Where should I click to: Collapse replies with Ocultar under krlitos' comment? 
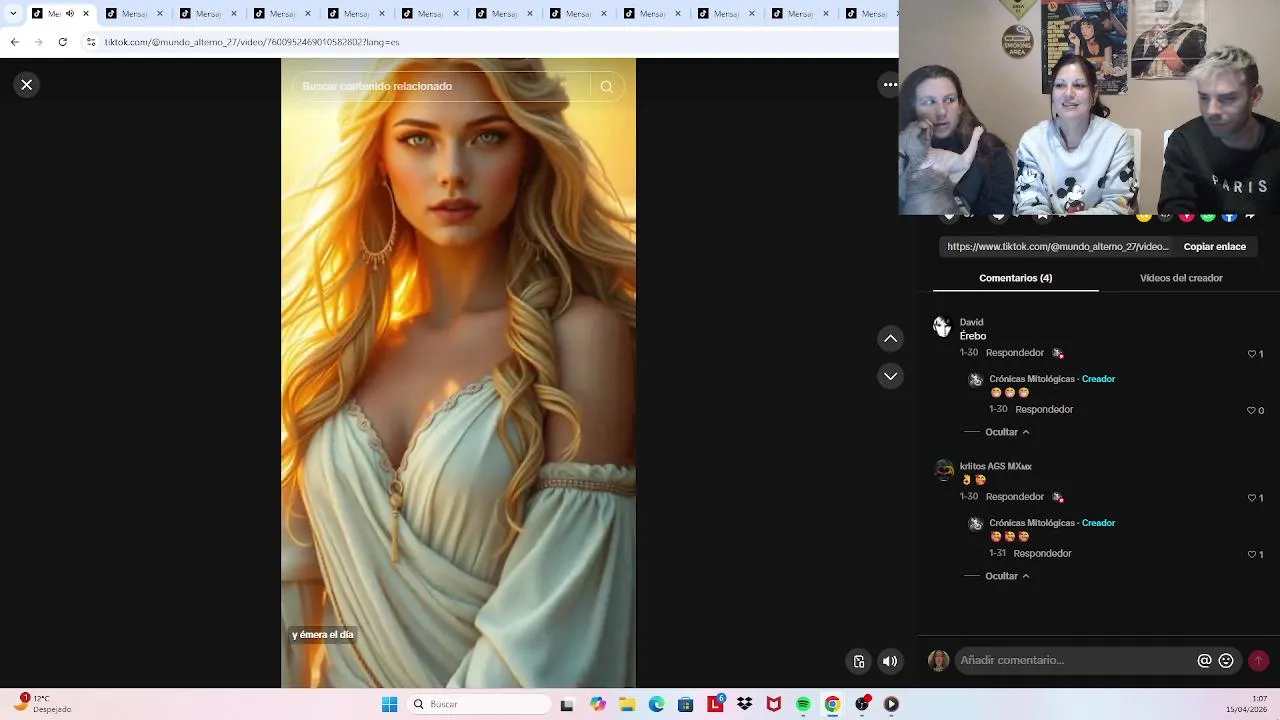pos(1007,576)
